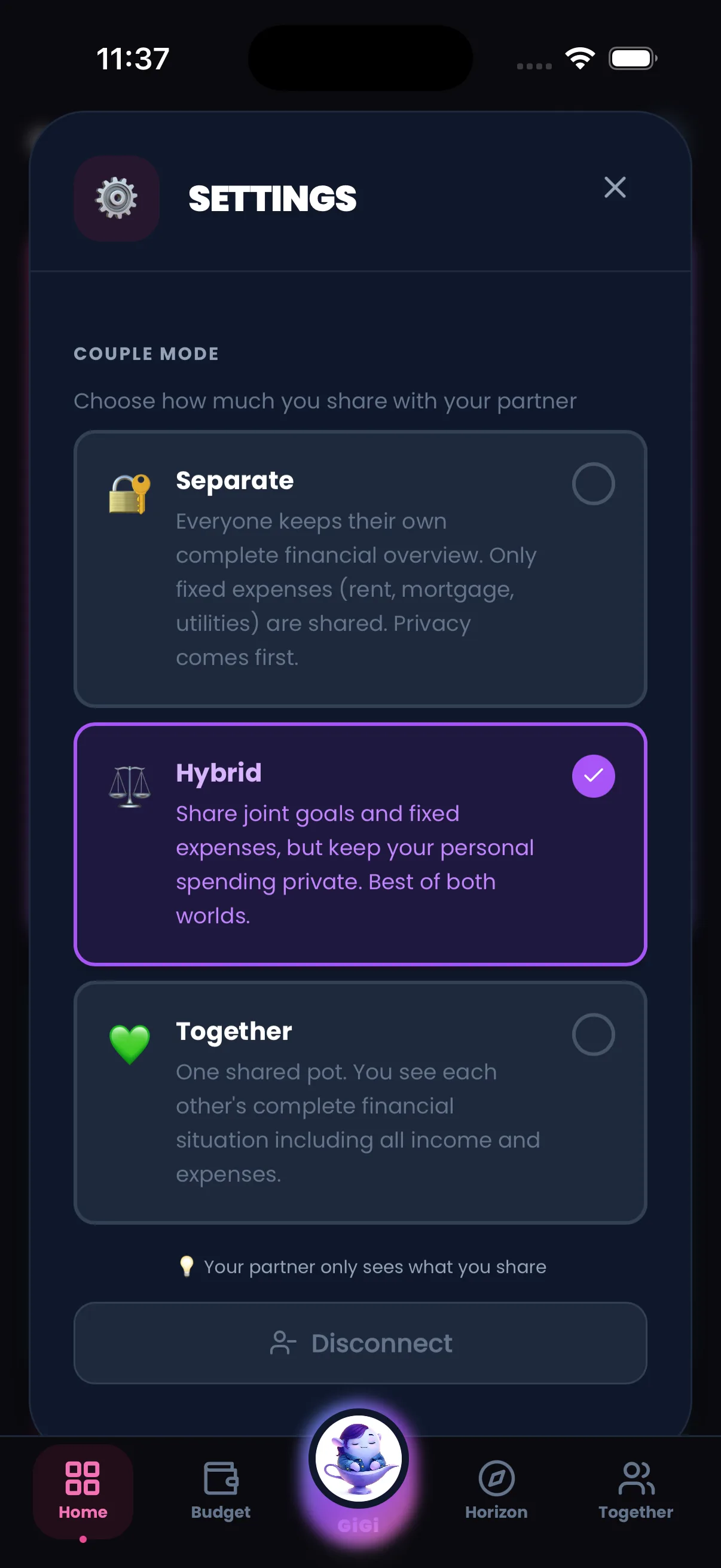Tap the lightbulb icon in the hint text
721x1568 pixels.
pos(187,1265)
